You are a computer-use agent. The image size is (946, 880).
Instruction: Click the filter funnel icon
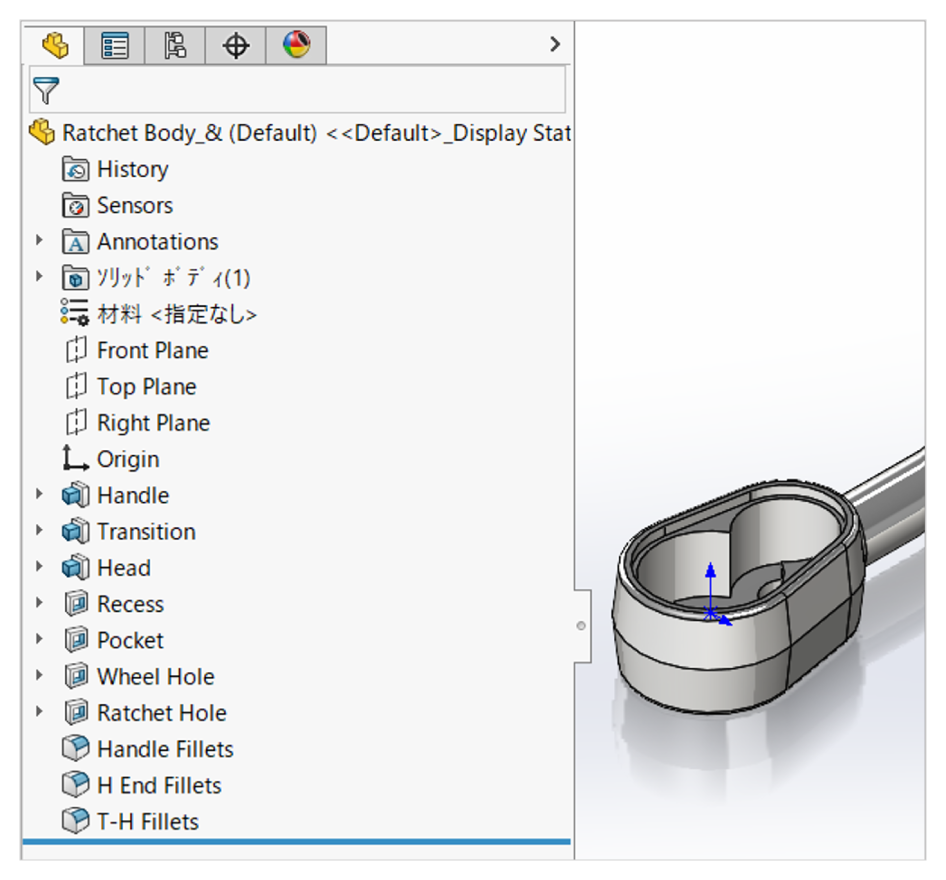click(x=46, y=91)
